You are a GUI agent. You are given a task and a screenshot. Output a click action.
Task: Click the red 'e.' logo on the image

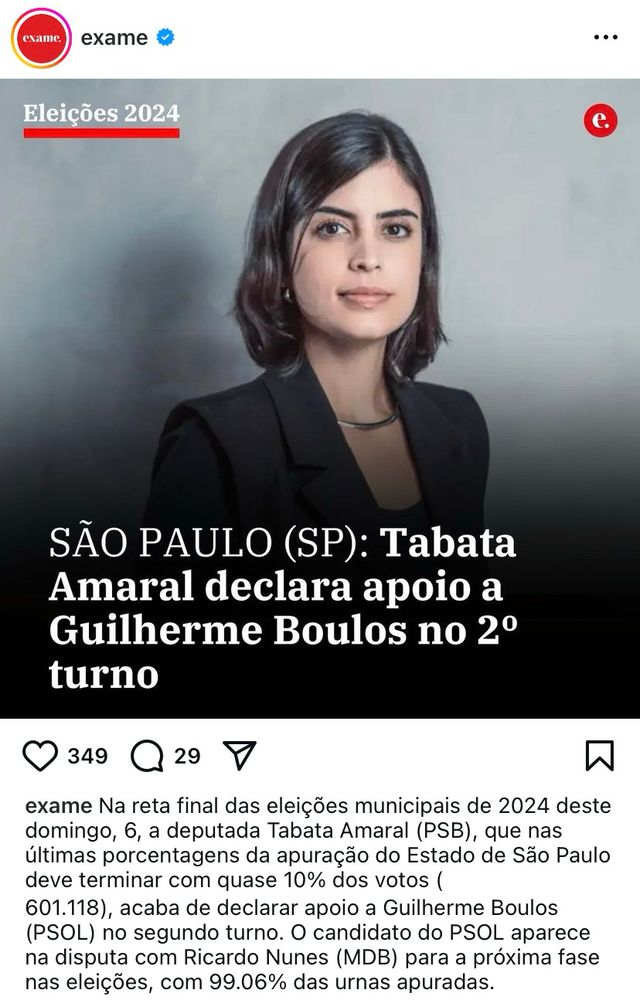(x=600, y=119)
